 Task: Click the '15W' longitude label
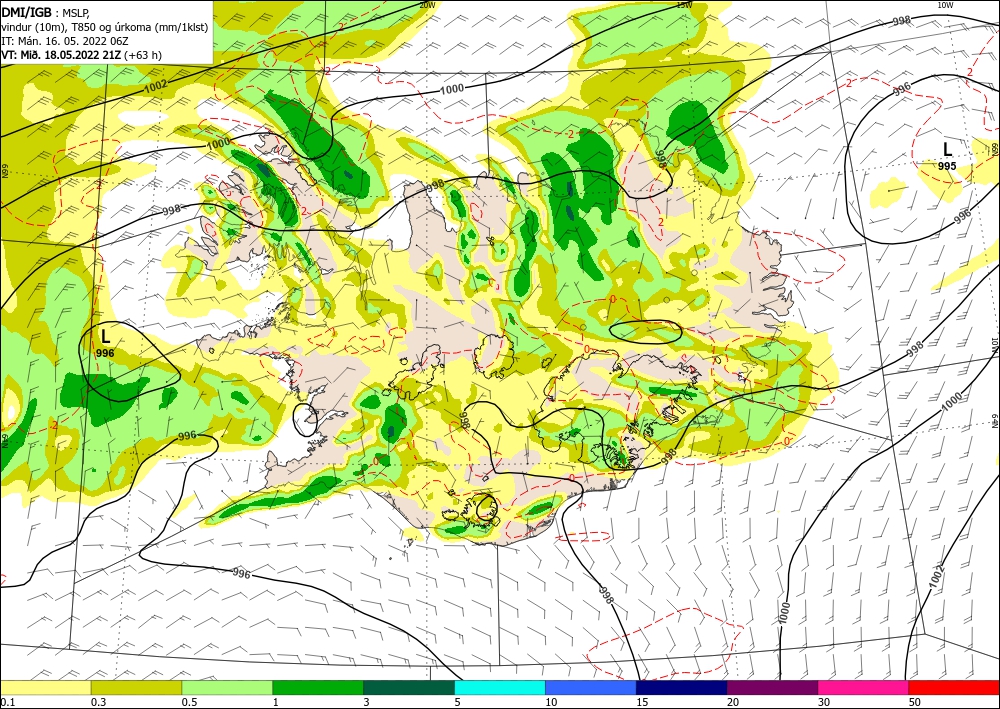684,5
